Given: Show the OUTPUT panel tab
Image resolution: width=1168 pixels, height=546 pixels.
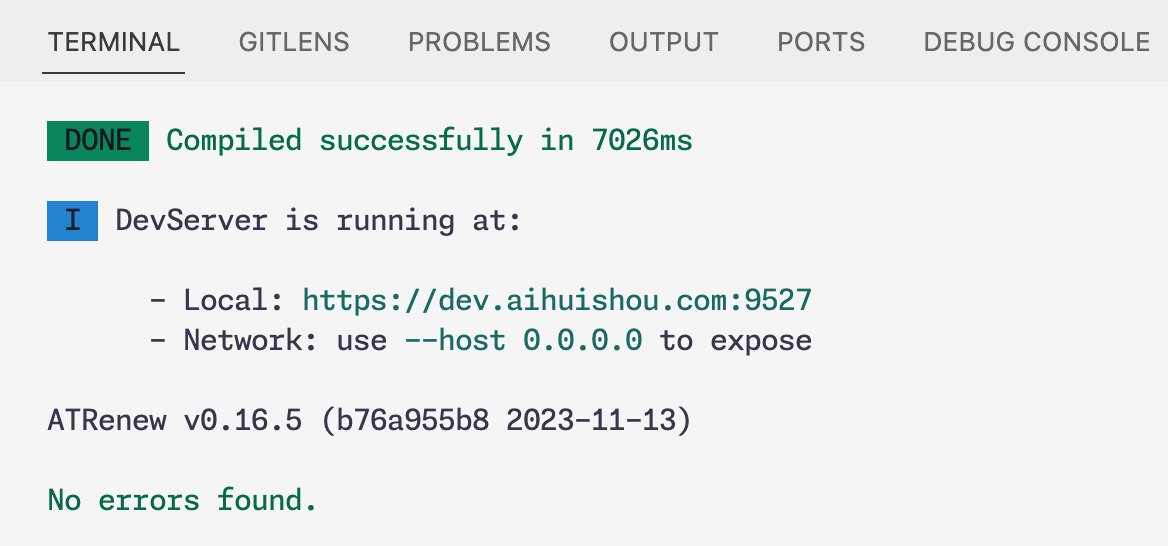Looking at the screenshot, I should (x=664, y=42).
